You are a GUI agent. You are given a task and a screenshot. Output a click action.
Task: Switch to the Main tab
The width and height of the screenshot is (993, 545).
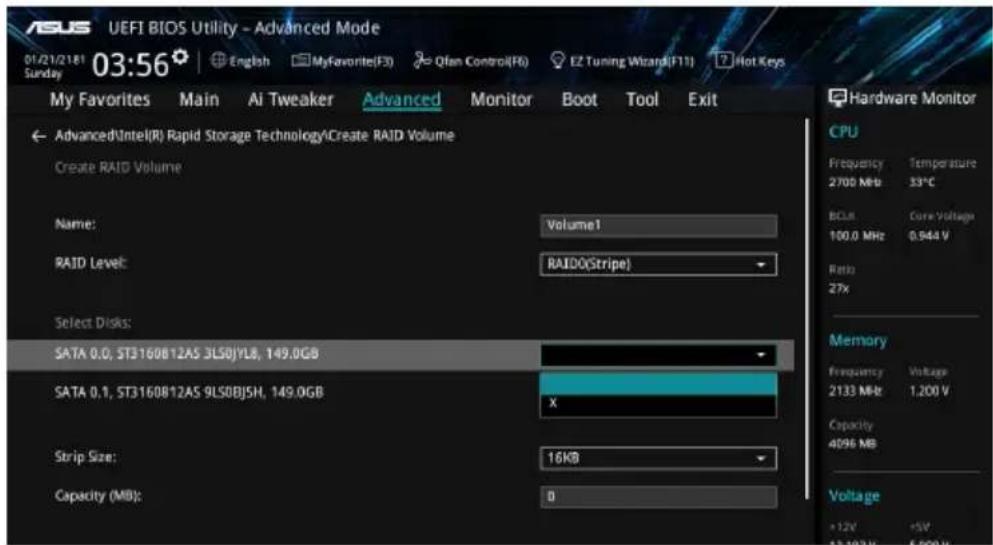(199, 100)
